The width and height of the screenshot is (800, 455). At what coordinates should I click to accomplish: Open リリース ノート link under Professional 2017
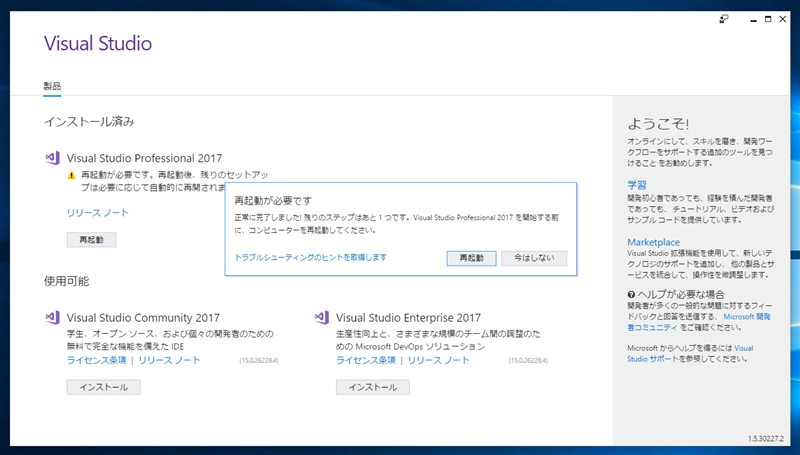tap(97, 213)
